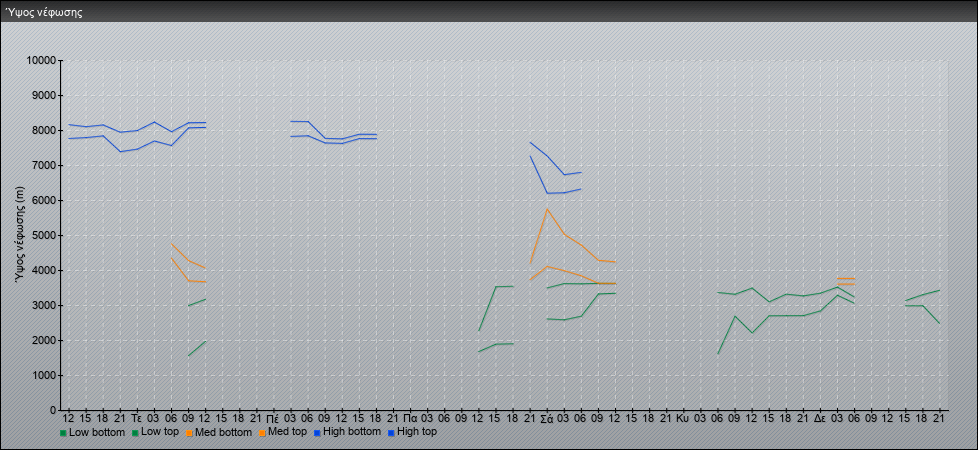Click the 'Πα' day label on the X axis

click(x=410, y=418)
